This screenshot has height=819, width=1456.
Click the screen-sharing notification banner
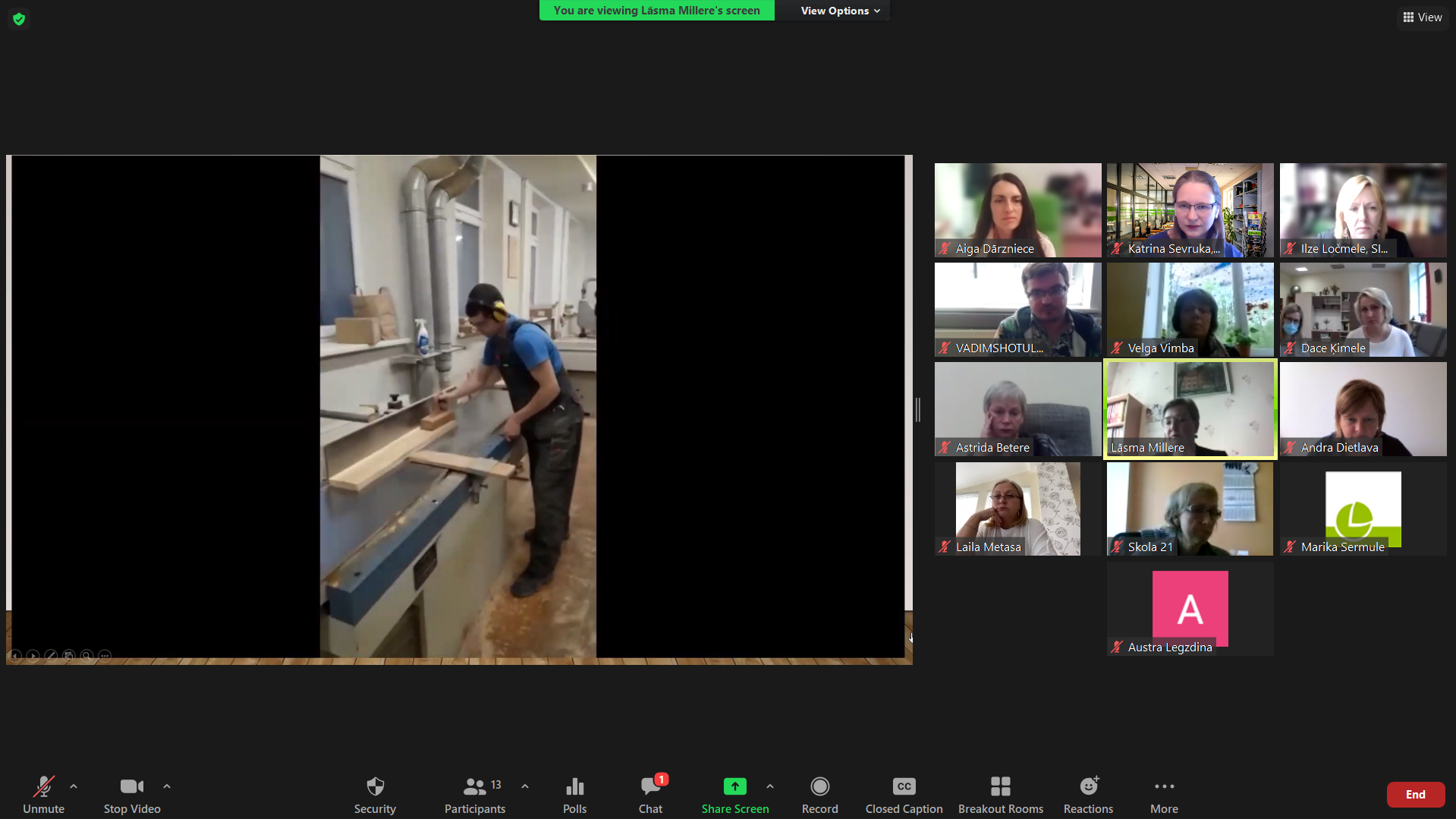click(x=656, y=11)
